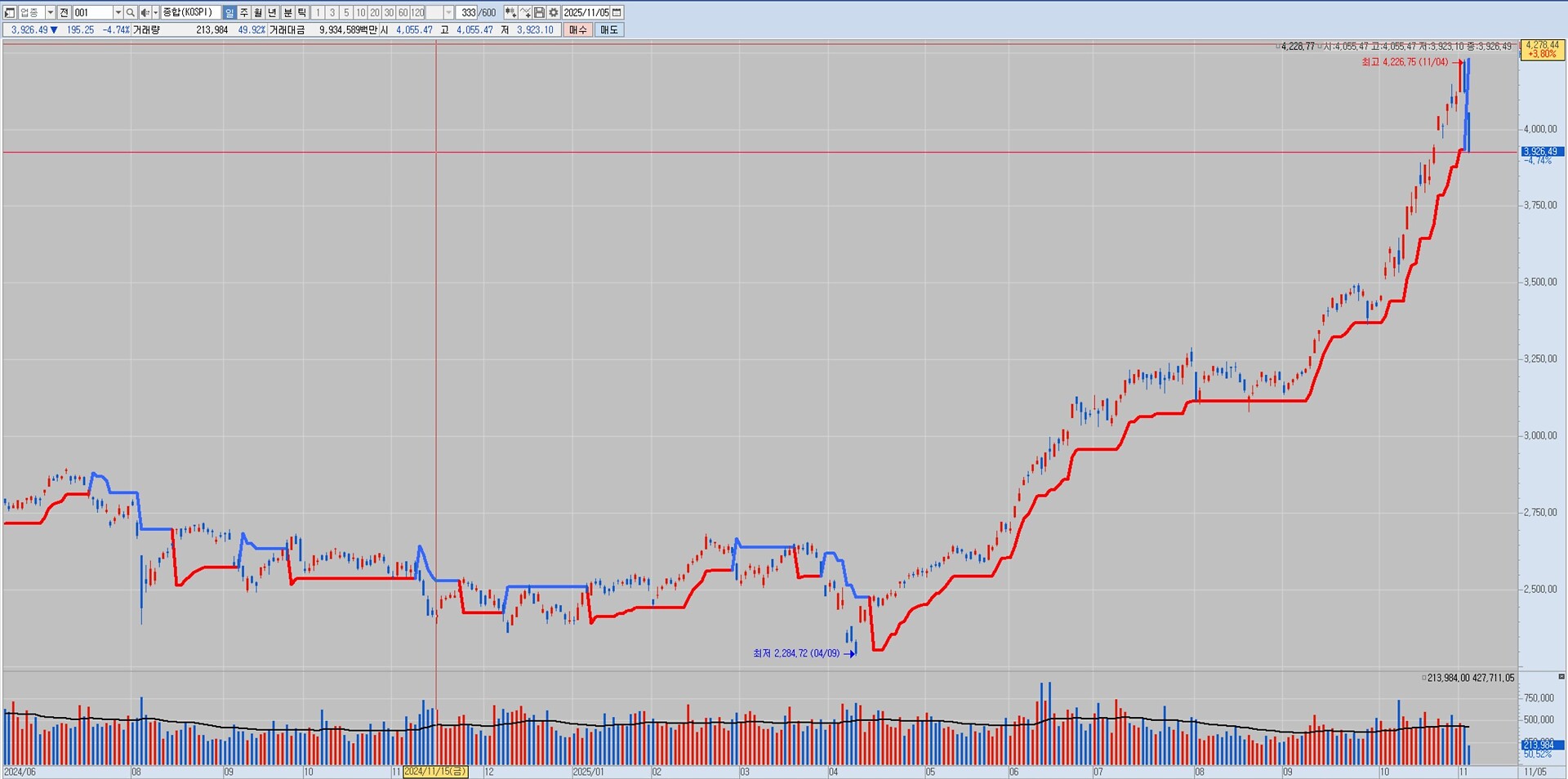Click the 매도 sell button
This screenshot has height=779, width=1568.
coord(609,29)
